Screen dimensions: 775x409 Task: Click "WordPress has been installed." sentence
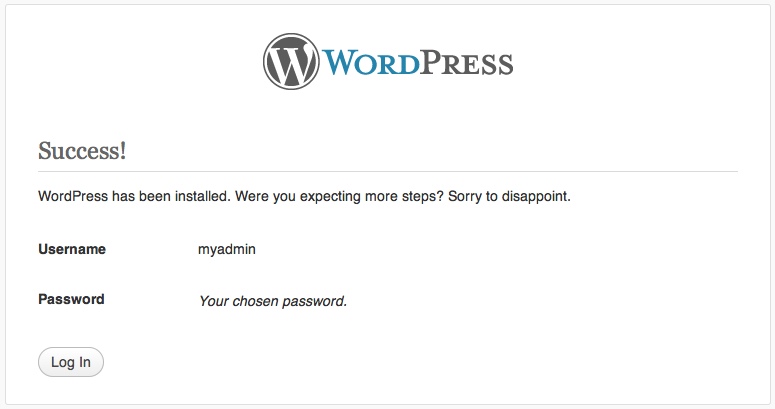click(134, 196)
